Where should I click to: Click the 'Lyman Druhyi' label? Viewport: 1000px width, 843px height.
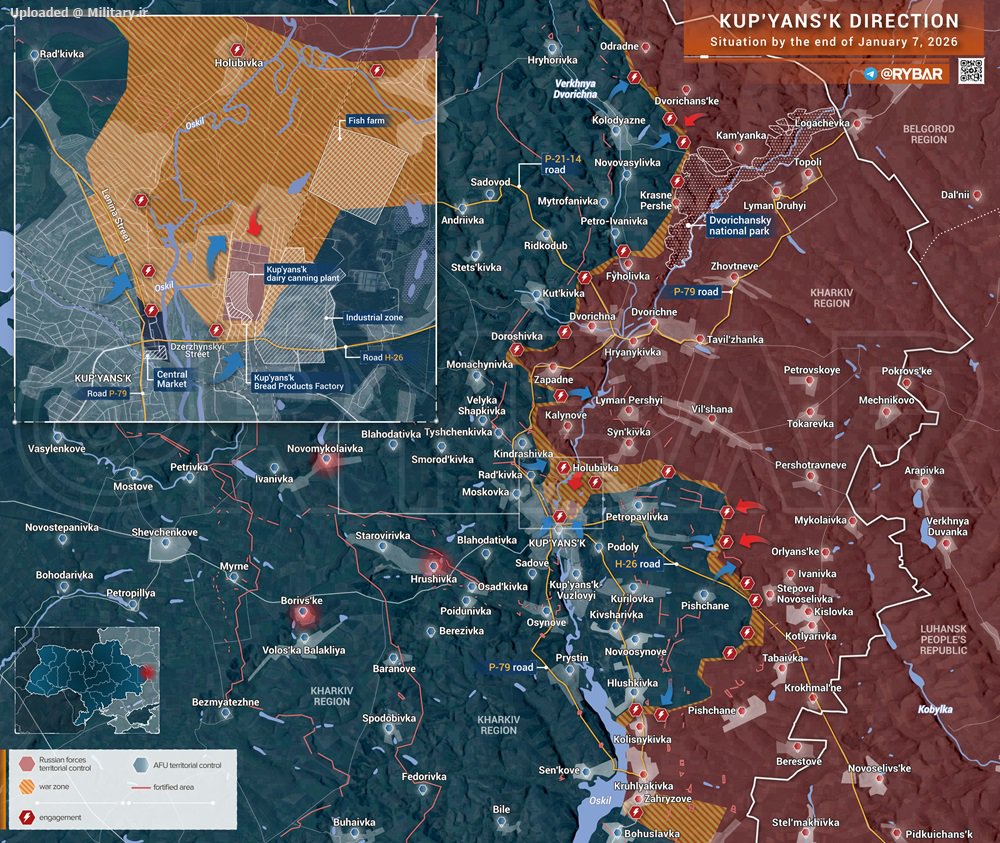click(x=774, y=205)
